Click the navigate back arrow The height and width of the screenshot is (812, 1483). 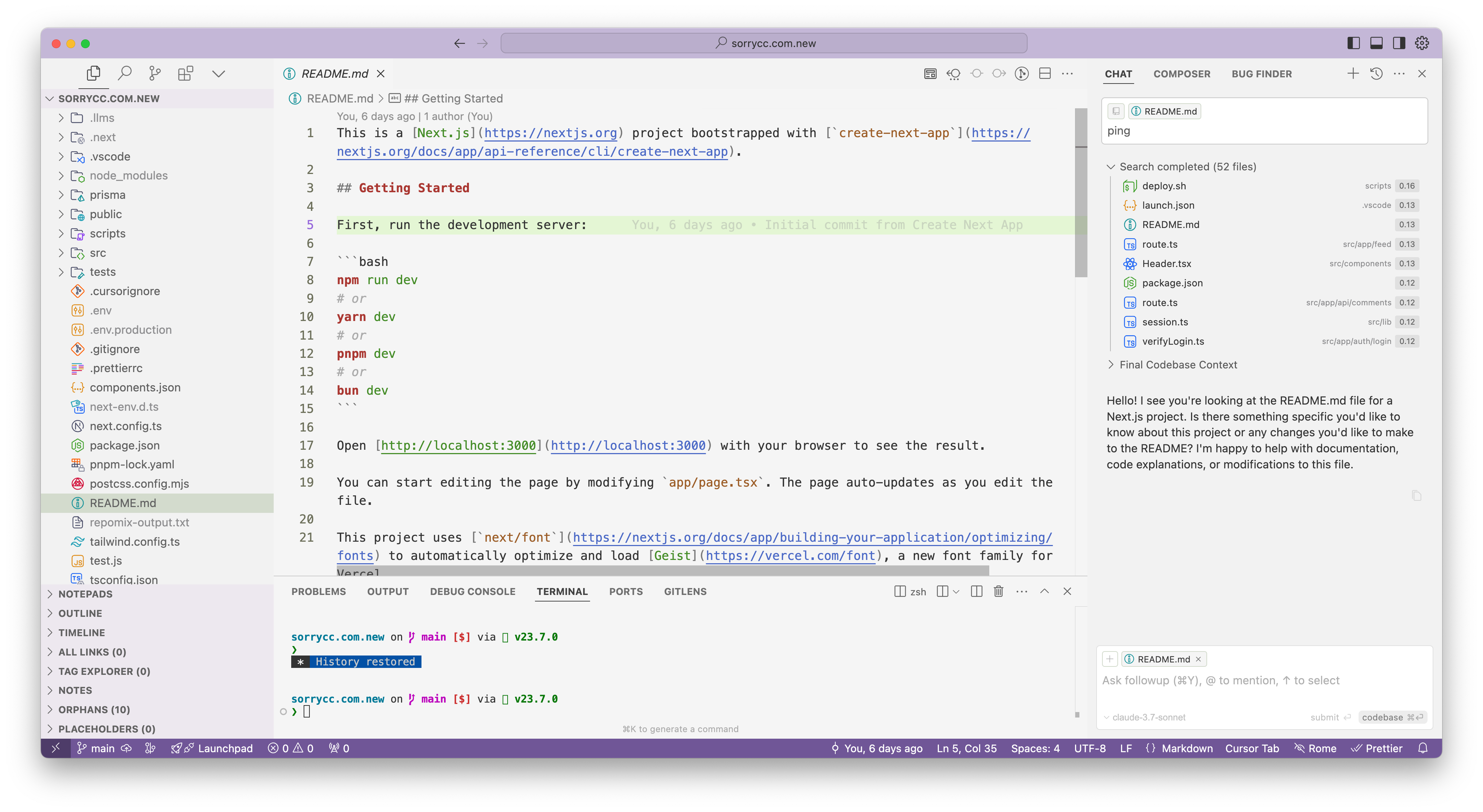pos(459,43)
